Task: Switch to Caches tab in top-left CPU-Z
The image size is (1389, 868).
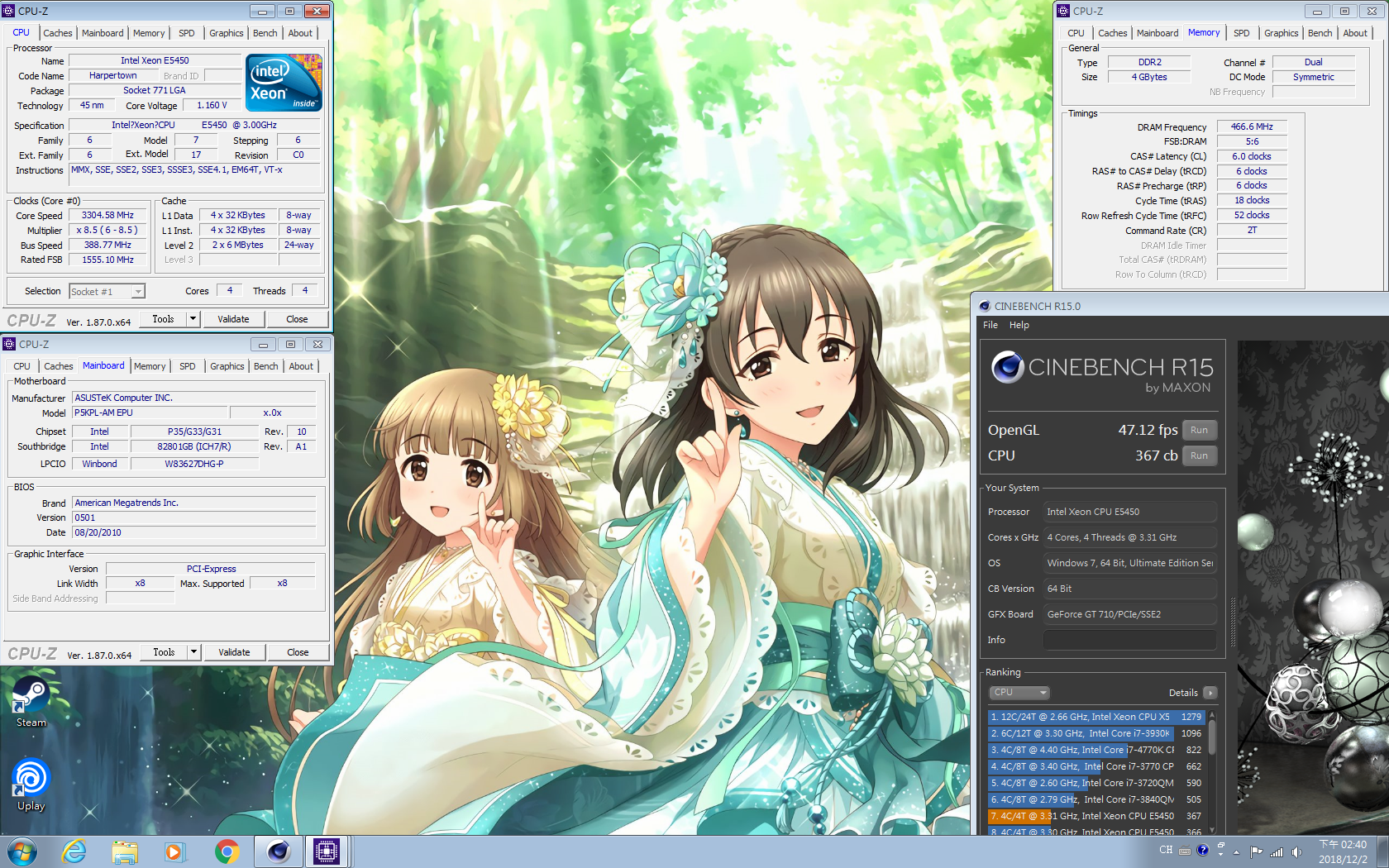Action: (58, 33)
